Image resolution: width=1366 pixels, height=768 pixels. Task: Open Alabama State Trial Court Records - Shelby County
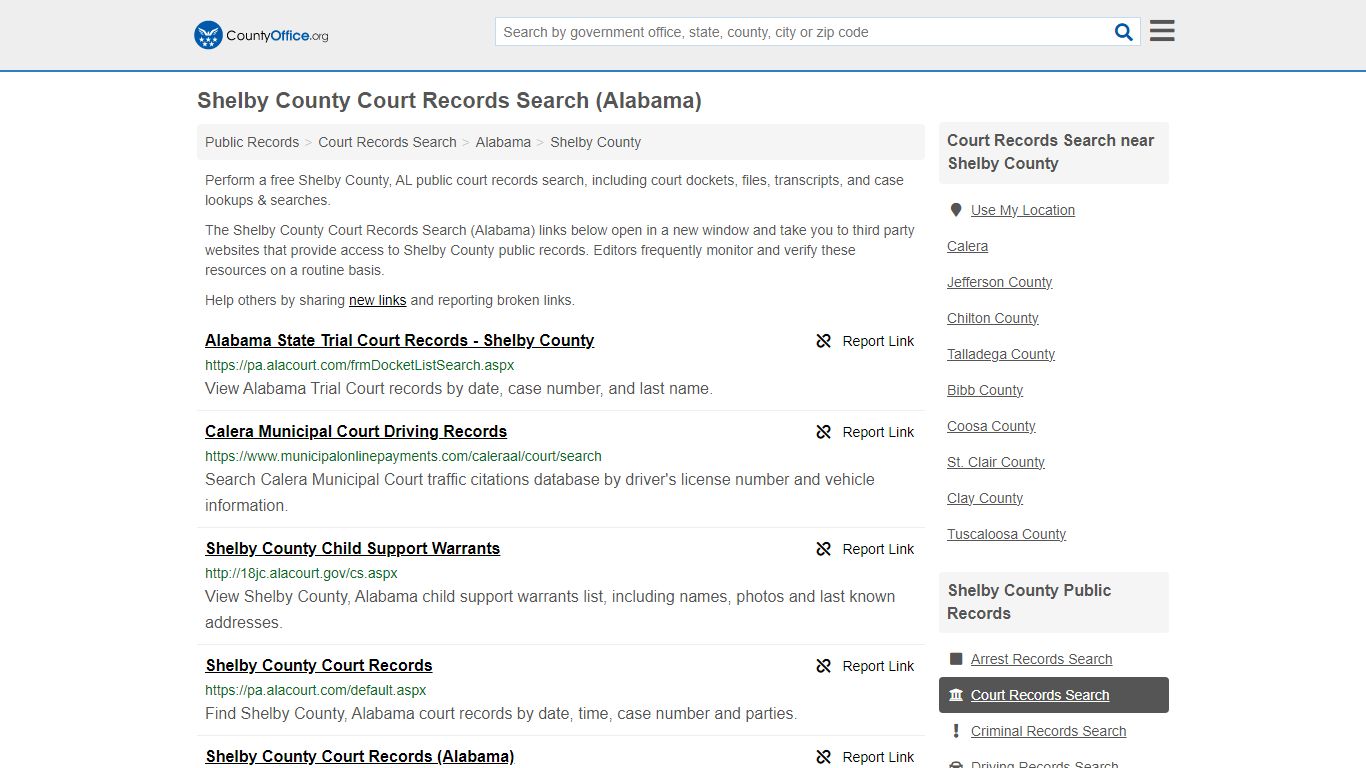pyautogui.click(x=399, y=340)
